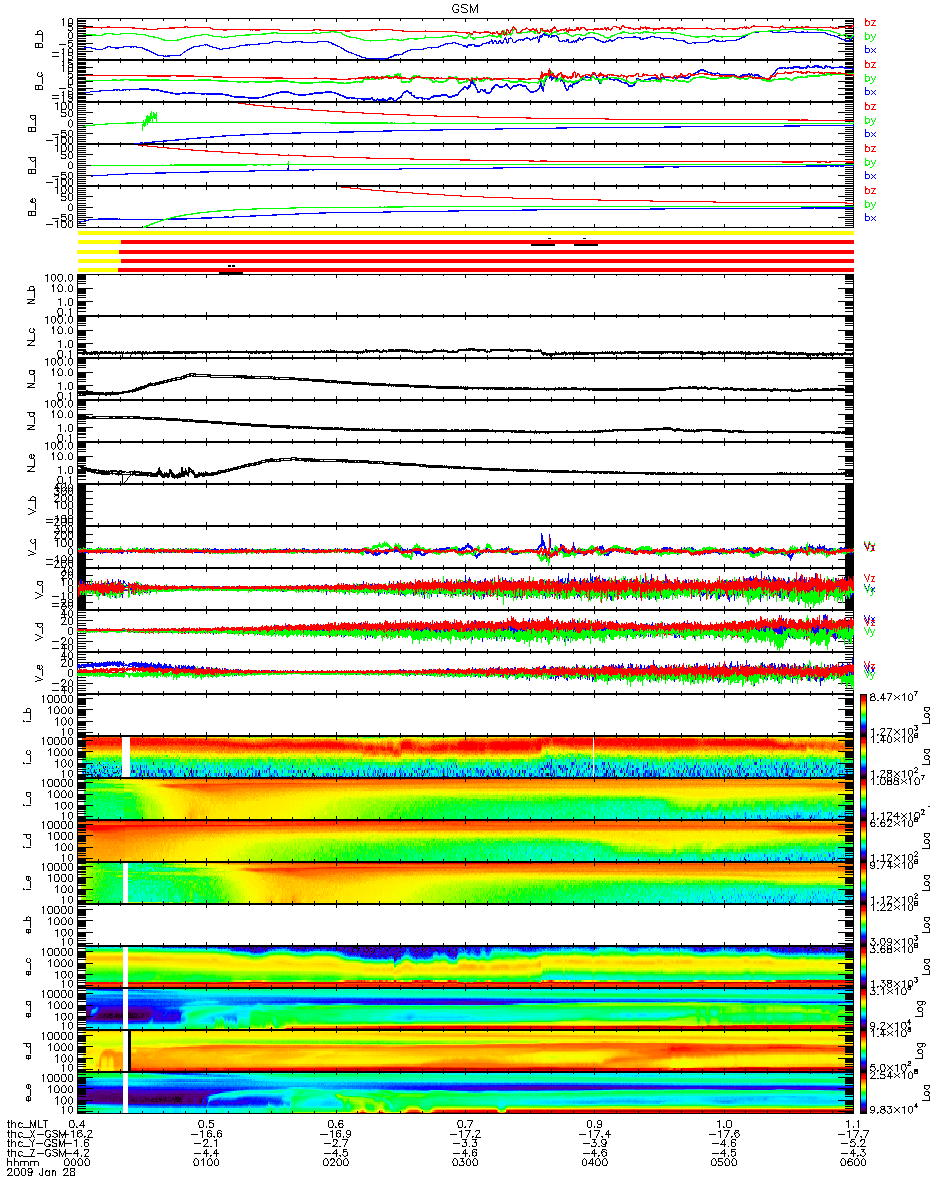This screenshot has width=930, height=1200.
Task: Click the GSM plot title
Action: (465, 6)
